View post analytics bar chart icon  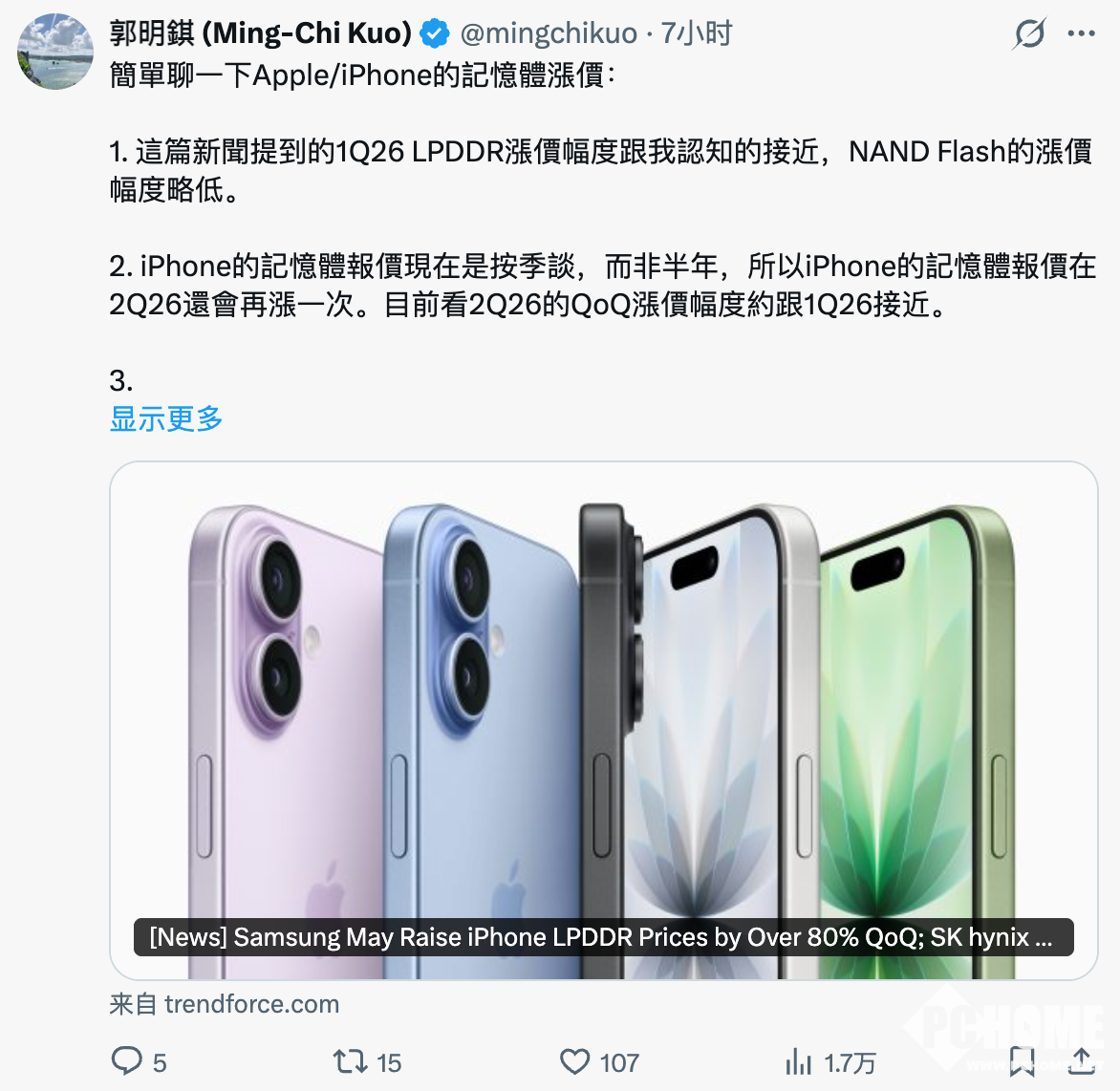click(x=799, y=1061)
